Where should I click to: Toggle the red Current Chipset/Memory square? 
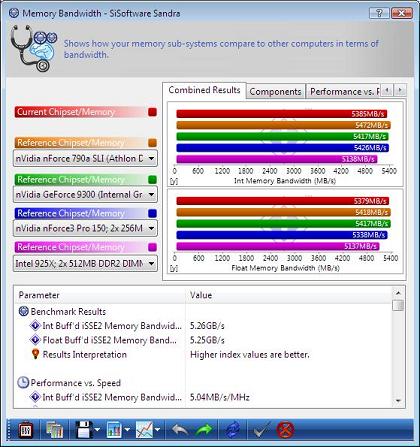(x=152, y=112)
